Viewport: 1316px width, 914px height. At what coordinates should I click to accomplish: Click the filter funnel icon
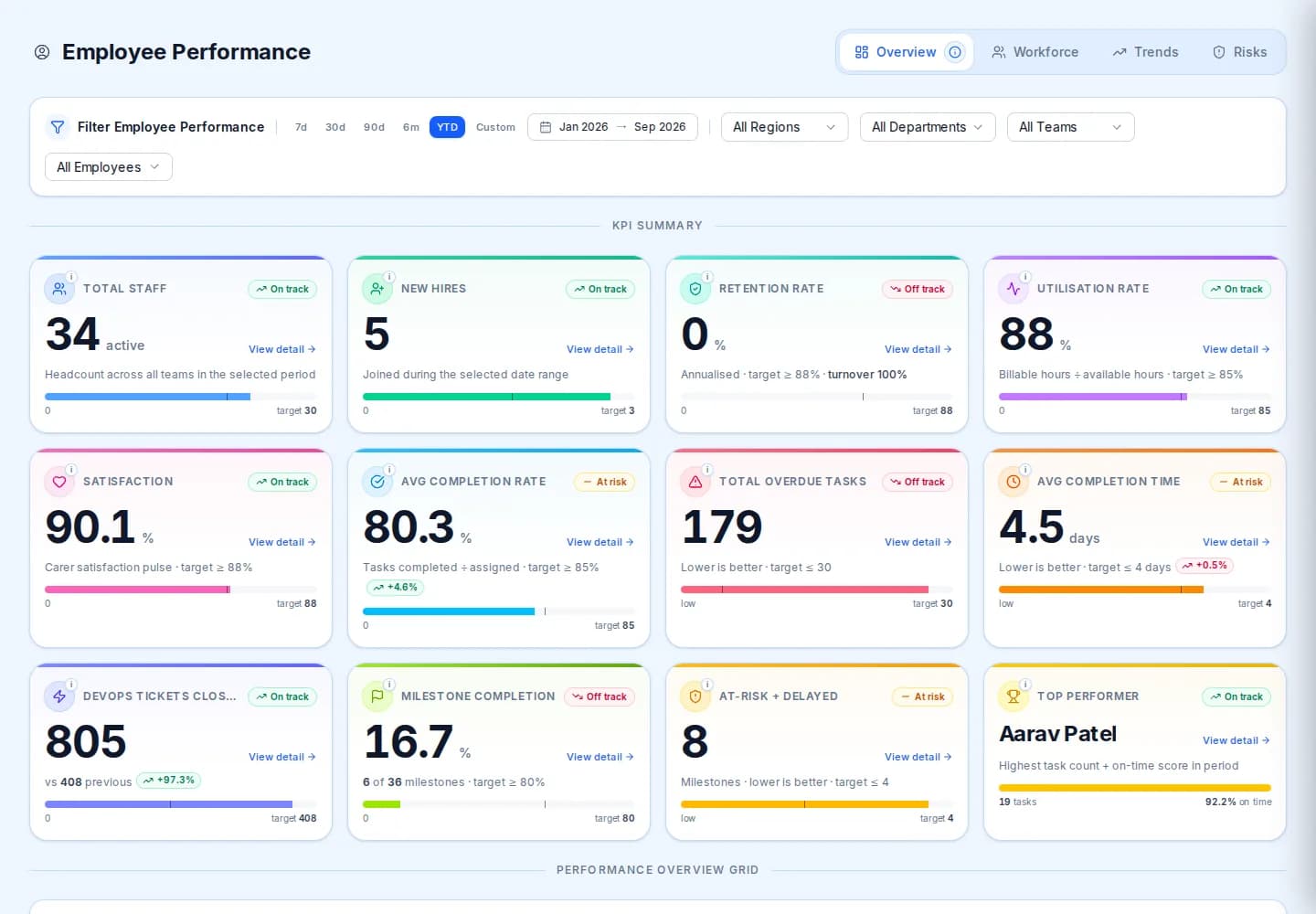coord(58,127)
